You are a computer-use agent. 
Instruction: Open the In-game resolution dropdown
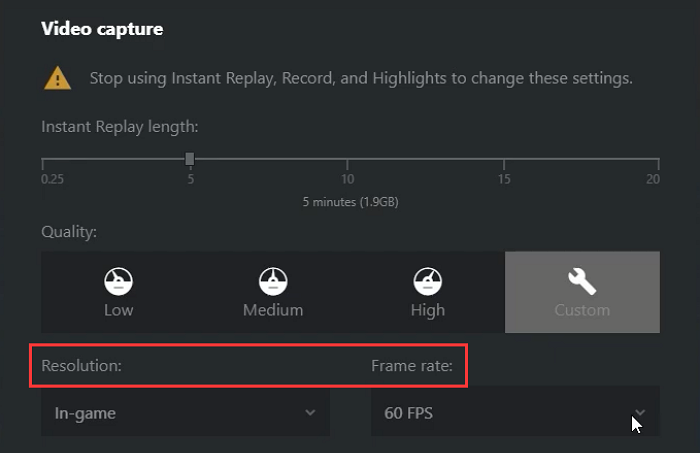pos(185,412)
